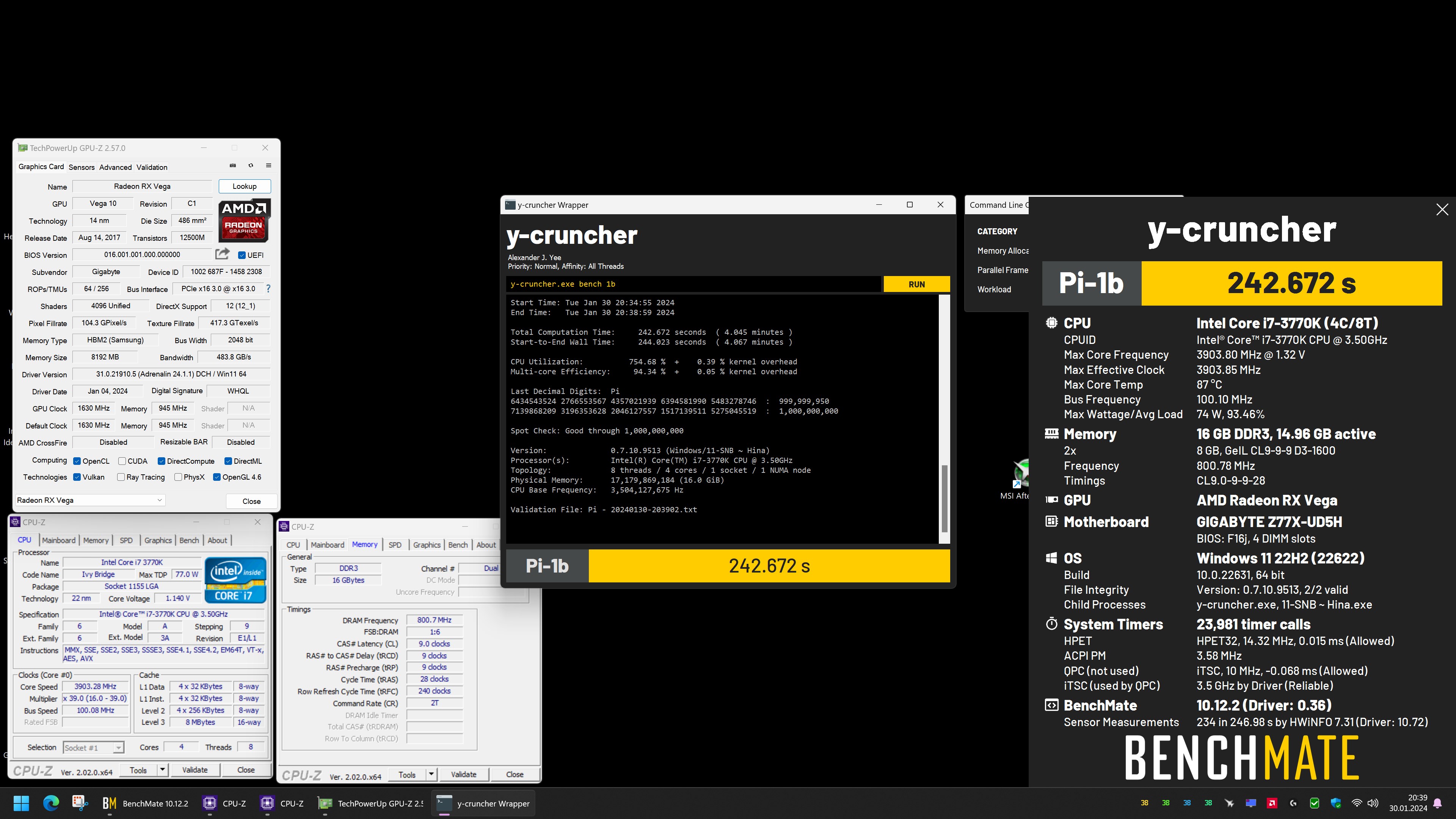The image size is (1456, 819).
Task: Click the Intel Core i7 logo in CPU-Z
Action: [x=235, y=581]
